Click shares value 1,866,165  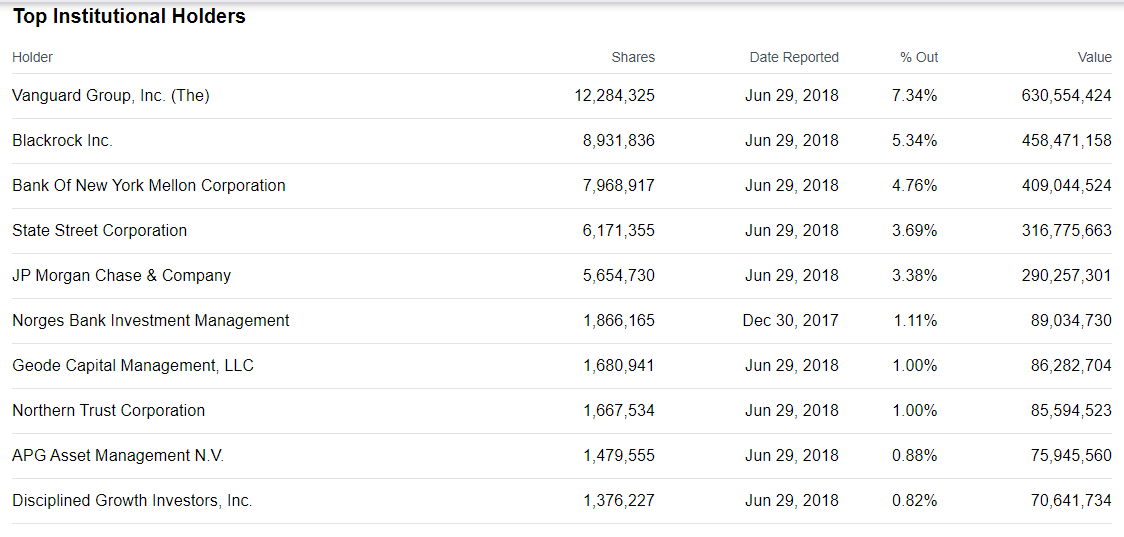(x=619, y=320)
